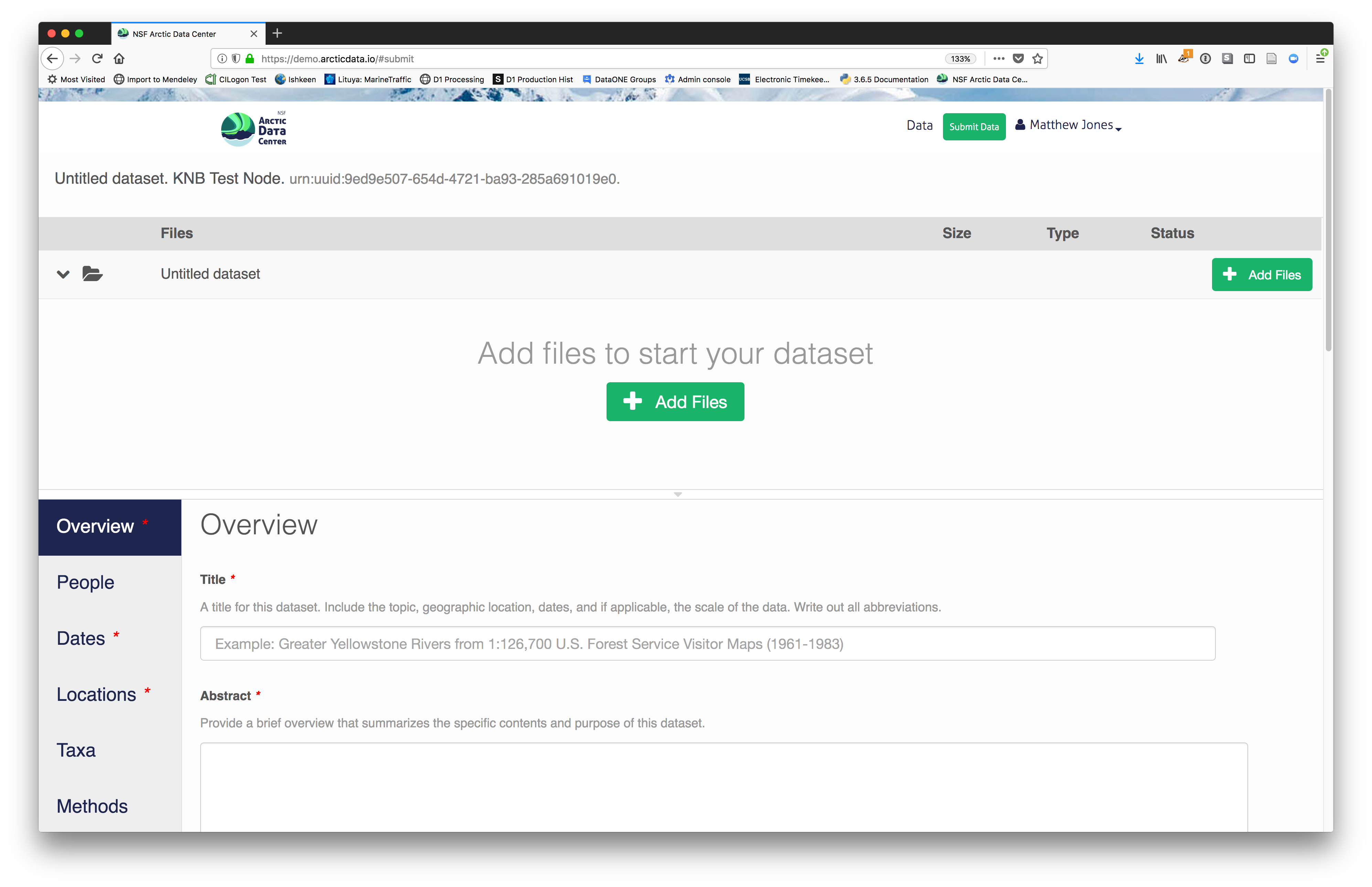Click the large centered Add Files button
1372x887 pixels.
click(675, 402)
